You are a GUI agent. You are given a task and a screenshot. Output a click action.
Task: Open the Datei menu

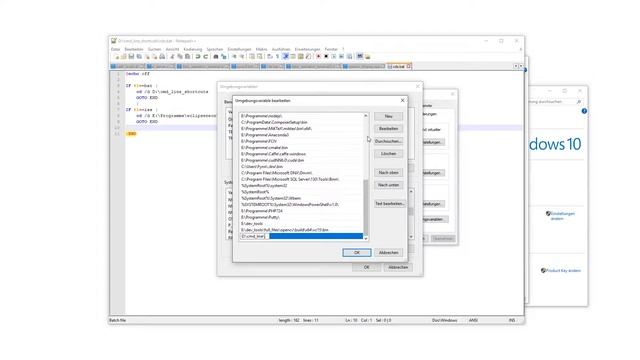[x=116, y=49]
